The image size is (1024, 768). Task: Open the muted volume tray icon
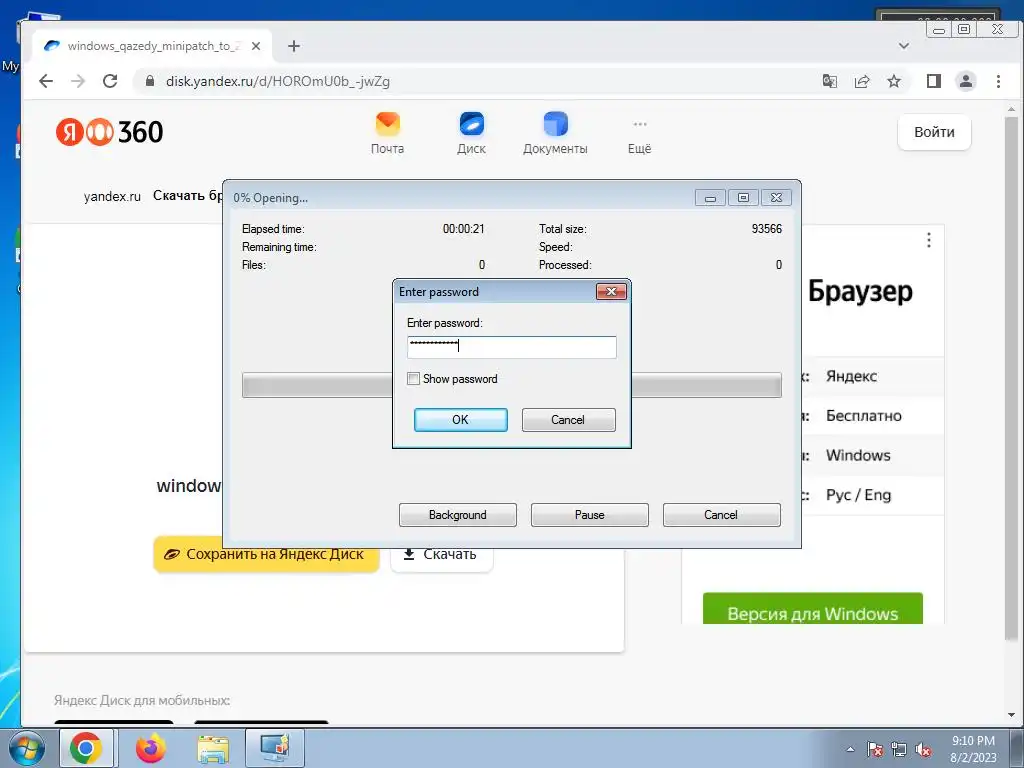(923, 749)
